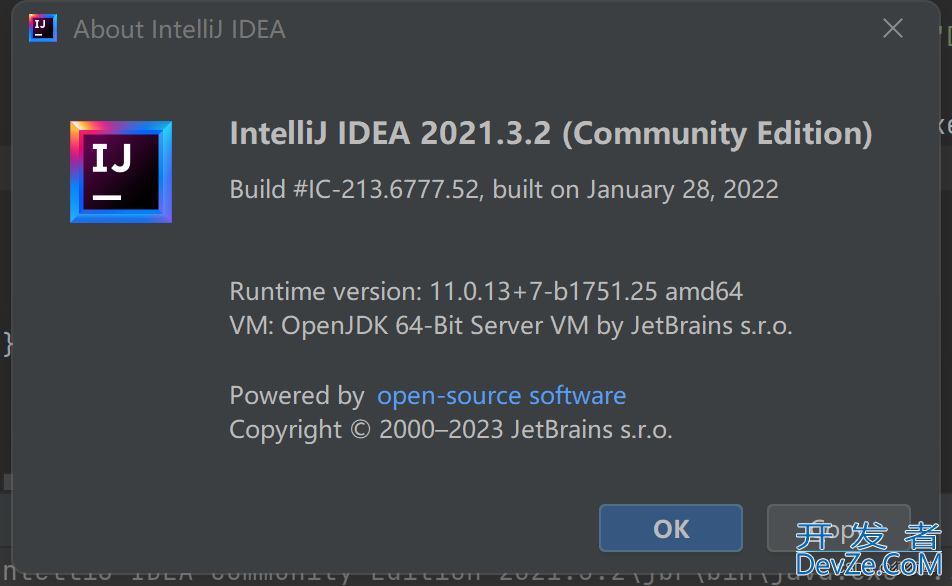Click the Copy button behind the watermark
Image resolution: width=952 pixels, height=586 pixels.
pos(838,528)
